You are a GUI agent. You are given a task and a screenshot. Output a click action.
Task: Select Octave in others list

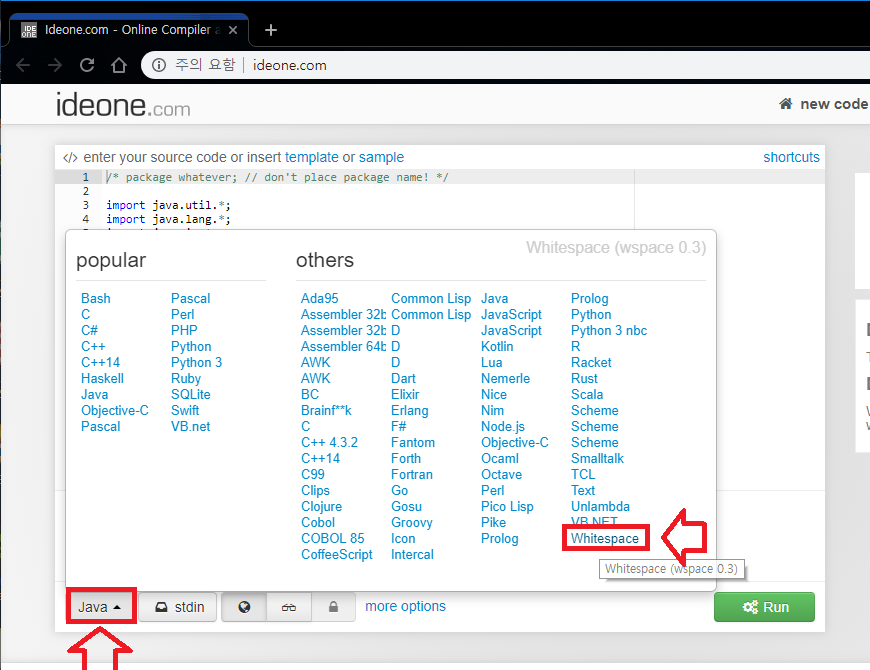(x=502, y=475)
